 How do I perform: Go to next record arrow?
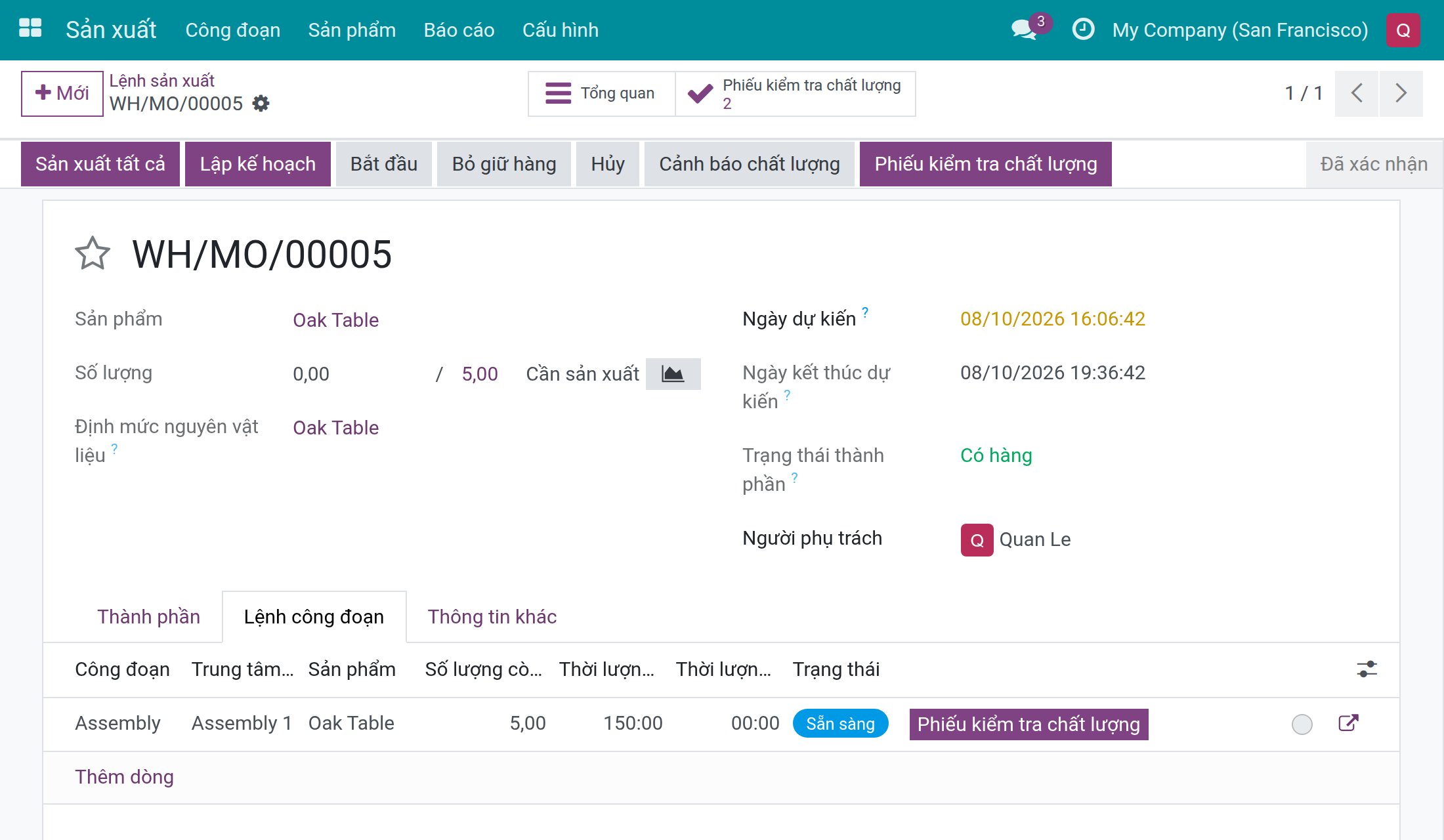pyautogui.click(x=1401, y=93)
